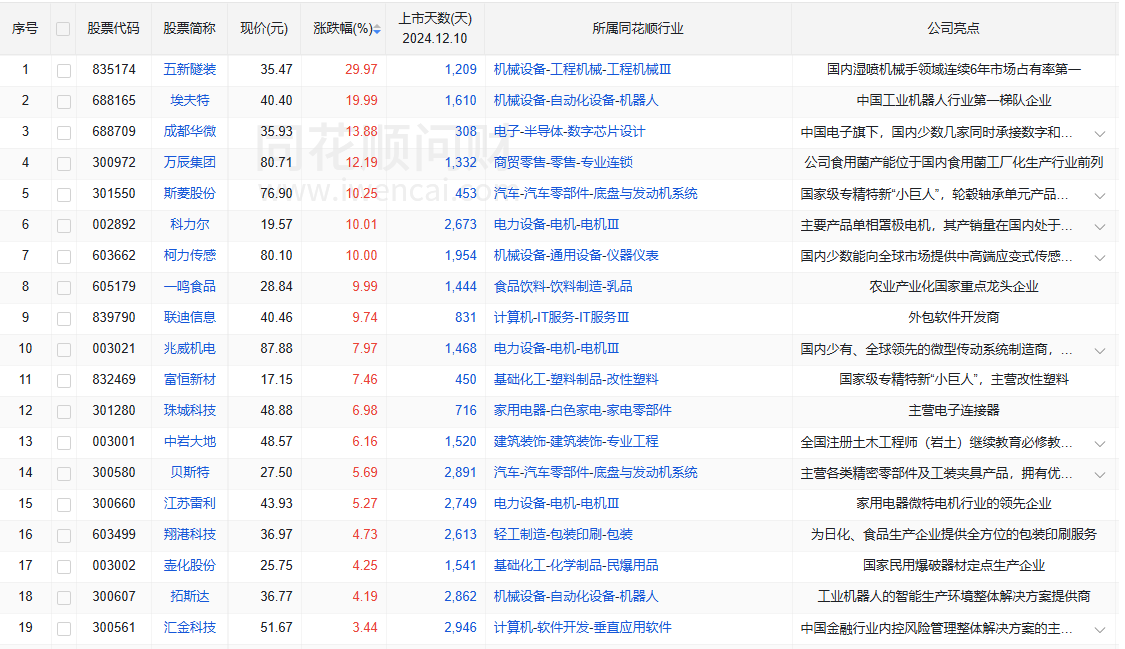Click the 上市天数(天) column header
Viewport: 1125px width, 649px height.
(435, 19)
